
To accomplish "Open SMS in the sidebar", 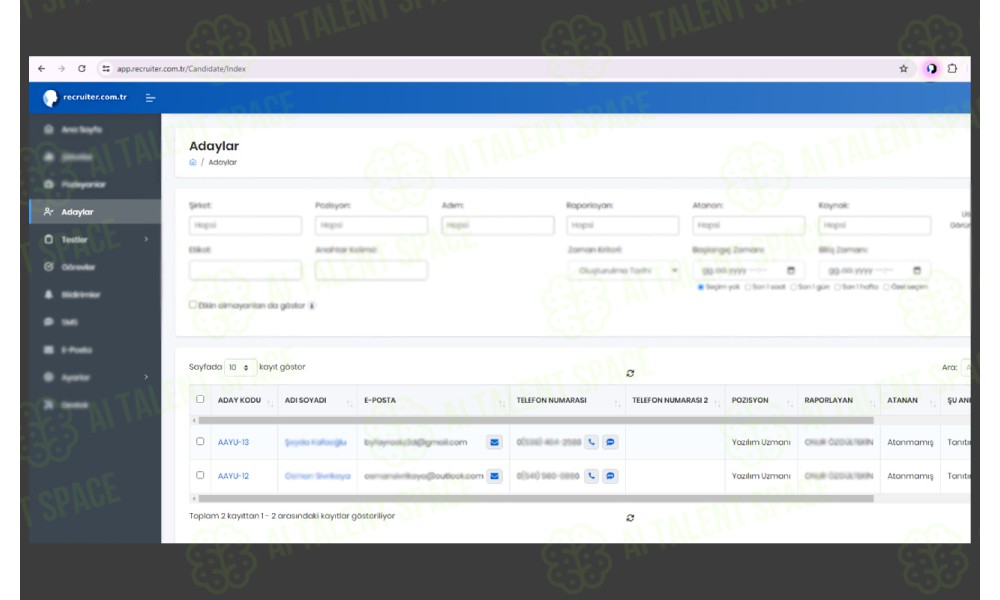I will [x=70, y=322].
